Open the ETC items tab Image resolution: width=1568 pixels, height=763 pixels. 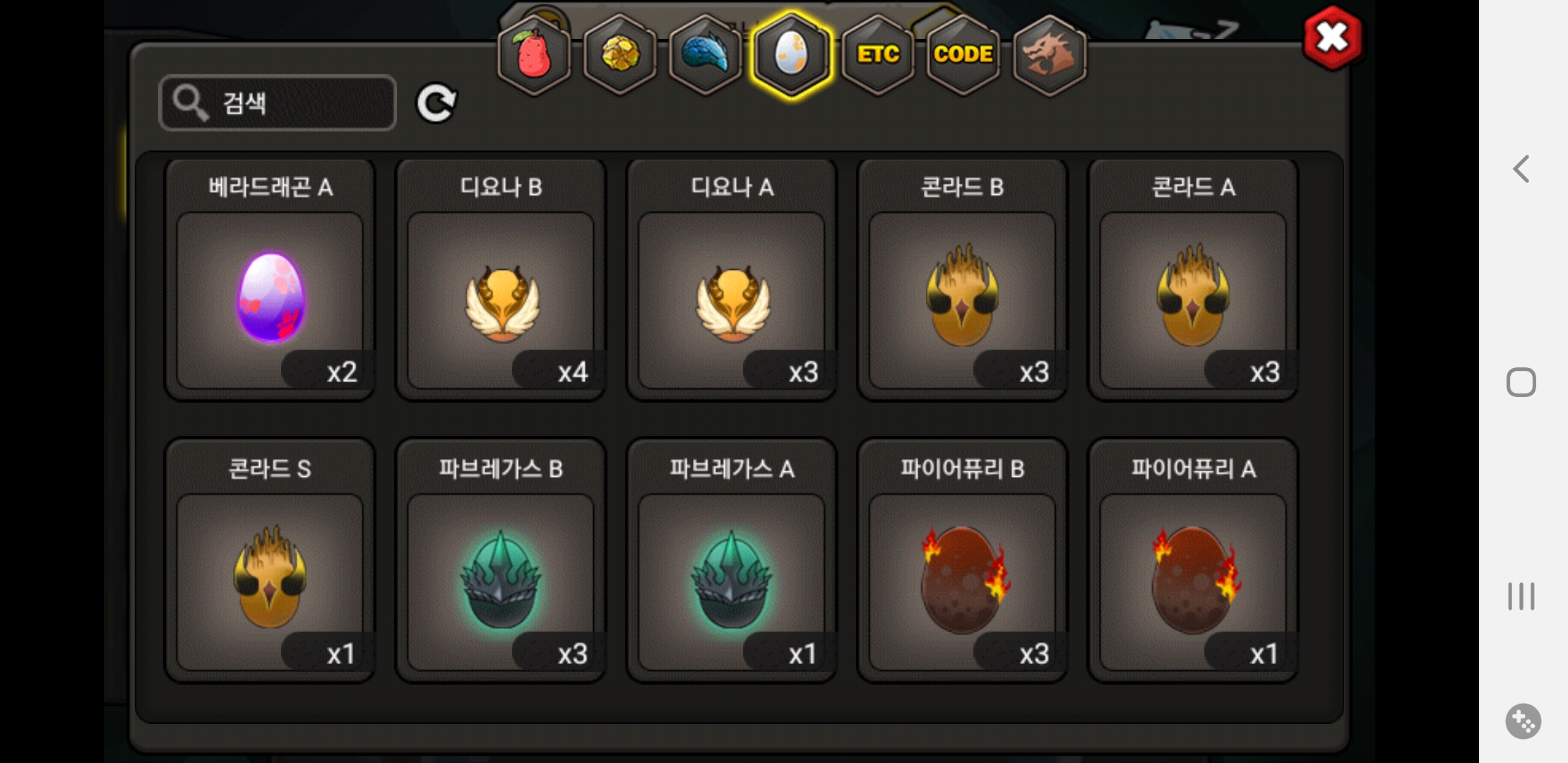point(878,54)
